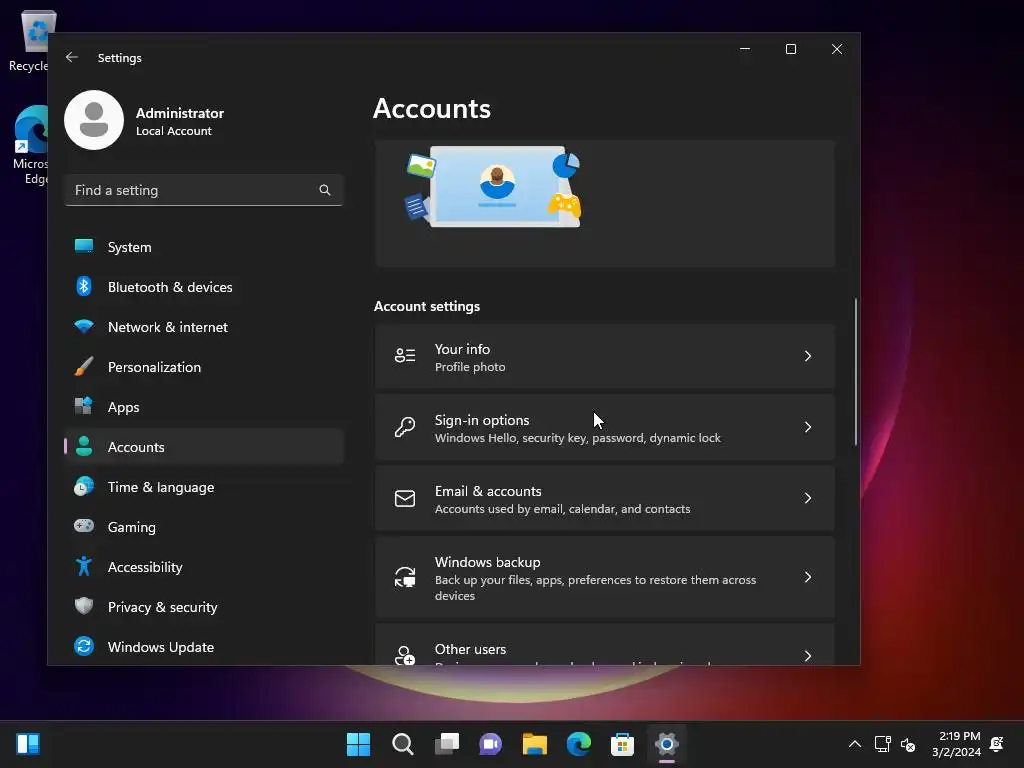Open the Start menu from the taskbar
This screenshot has height=768, width=1024.
point(358,744)
